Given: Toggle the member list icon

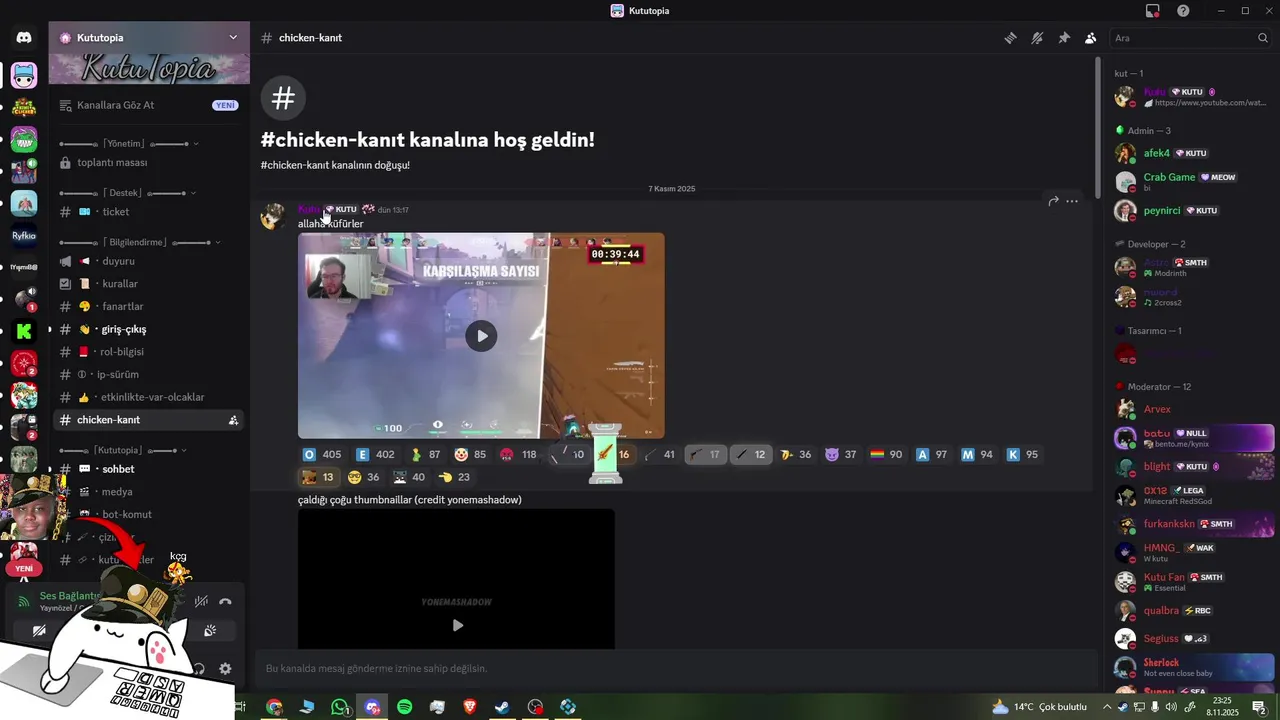Looking at the screenshot, I should (x=1090, y=38).
